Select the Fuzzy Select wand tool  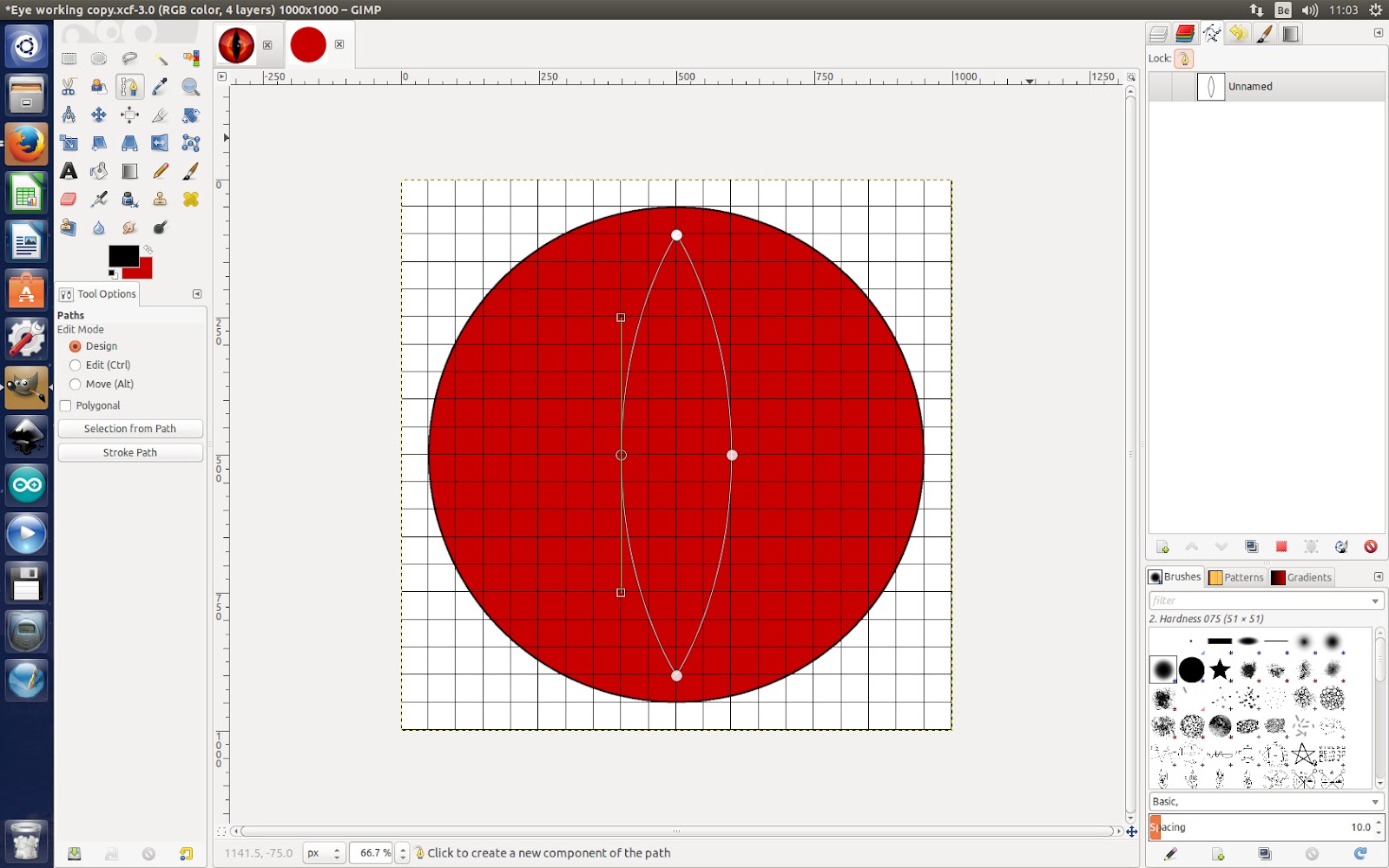(161, 58)
